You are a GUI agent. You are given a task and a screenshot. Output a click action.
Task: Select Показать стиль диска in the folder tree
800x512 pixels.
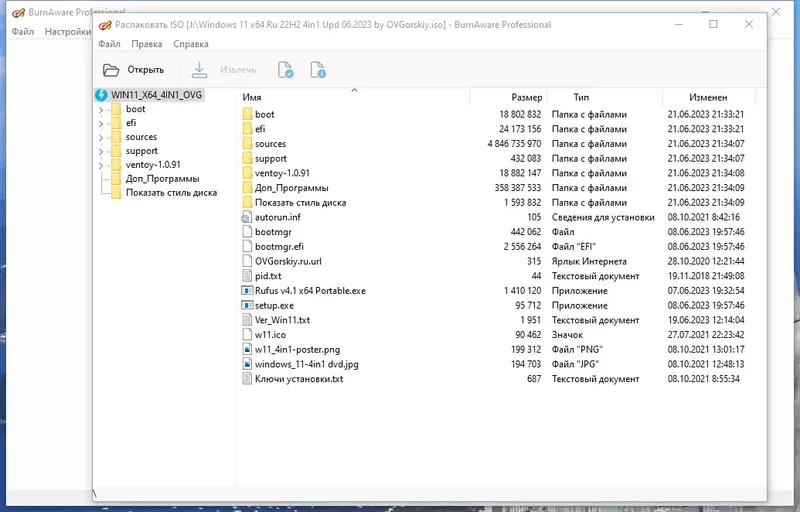pyautogui.click(x=171, y=193)
